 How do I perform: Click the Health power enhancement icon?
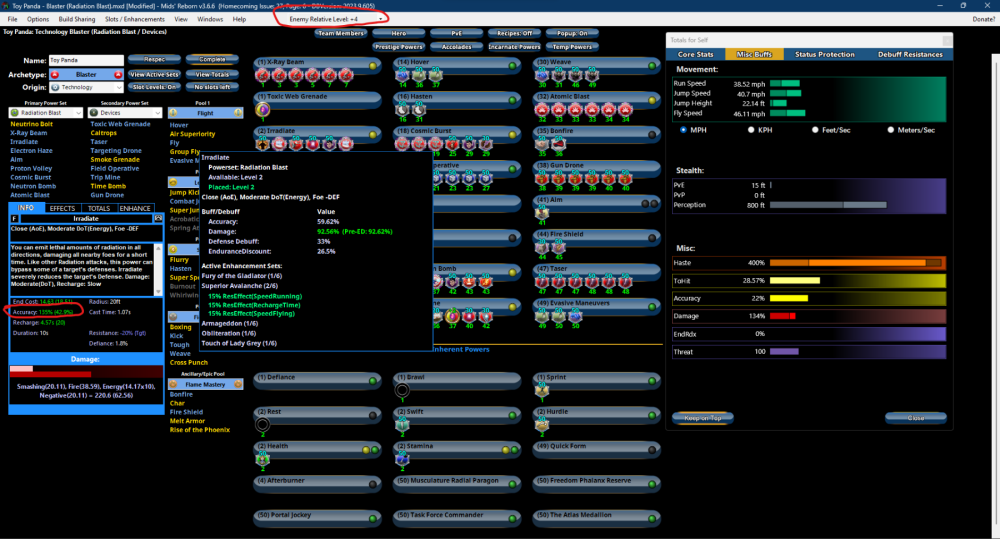pos(263,458)
